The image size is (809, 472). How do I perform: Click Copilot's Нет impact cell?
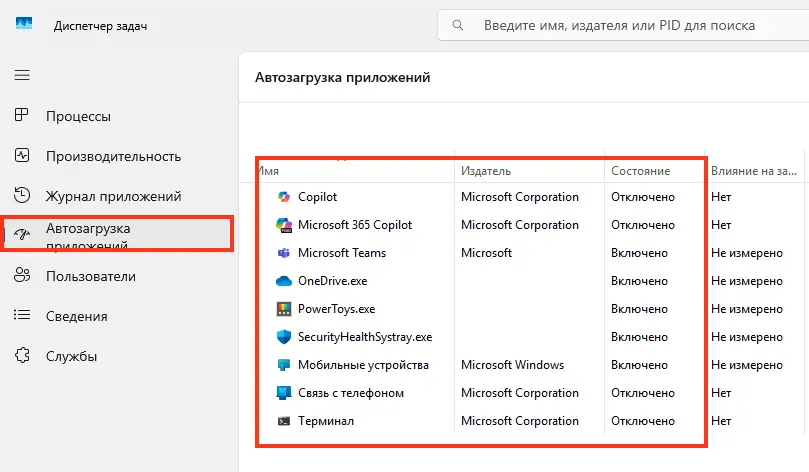(x=721, y=197)
